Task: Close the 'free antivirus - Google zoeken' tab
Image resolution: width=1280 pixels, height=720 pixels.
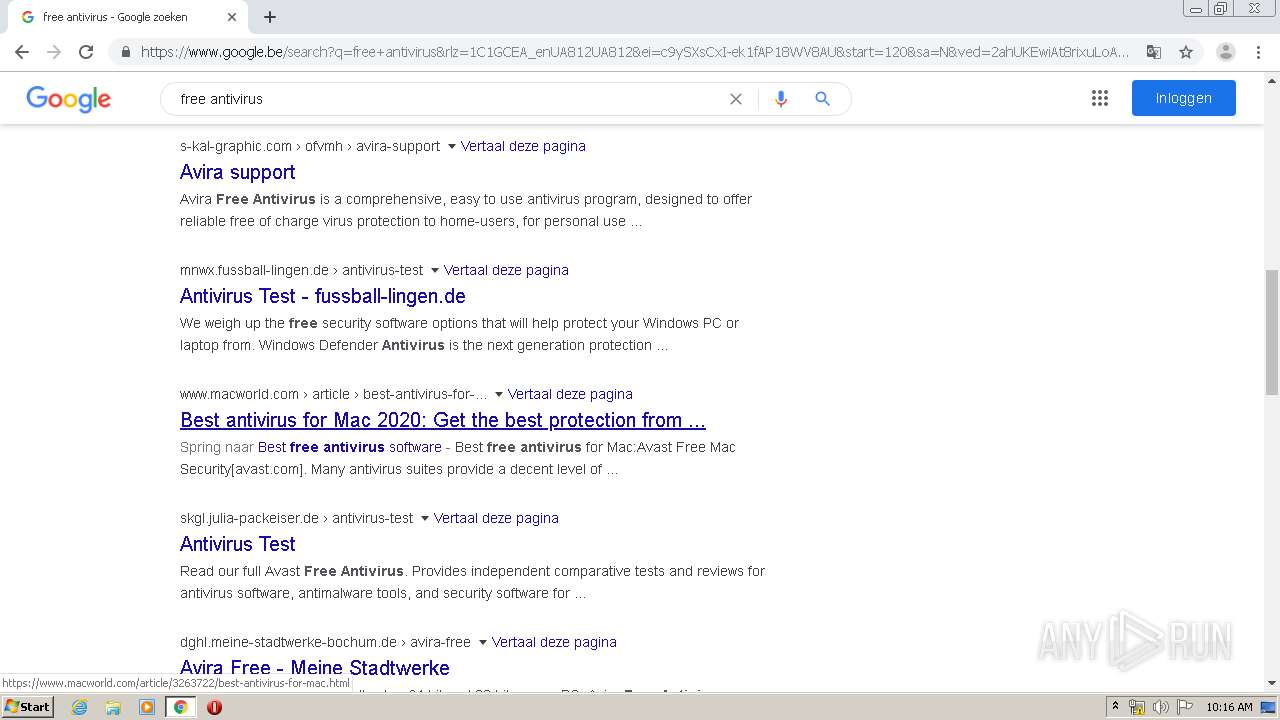Action: 232,17
